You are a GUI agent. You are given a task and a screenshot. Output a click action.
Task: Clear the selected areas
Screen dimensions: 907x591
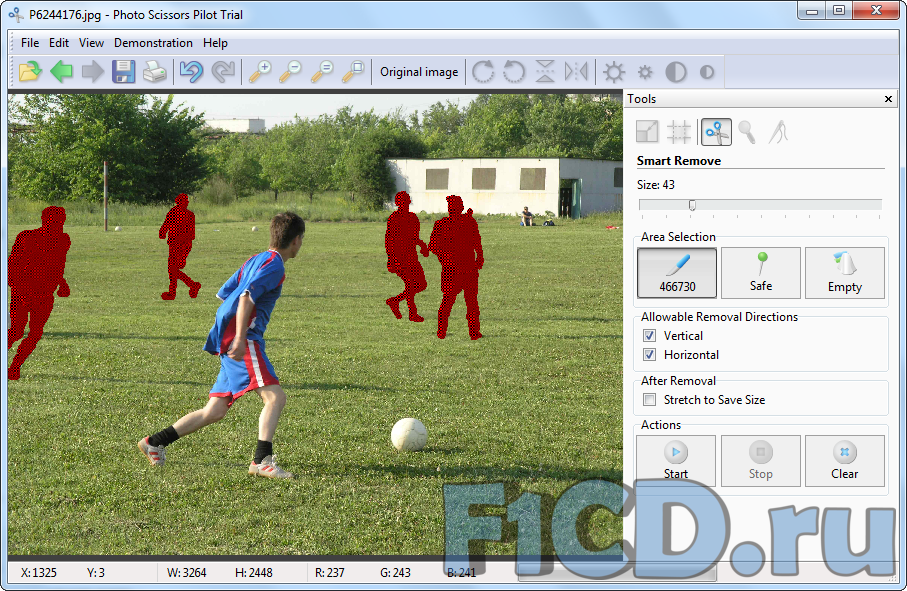845,461
